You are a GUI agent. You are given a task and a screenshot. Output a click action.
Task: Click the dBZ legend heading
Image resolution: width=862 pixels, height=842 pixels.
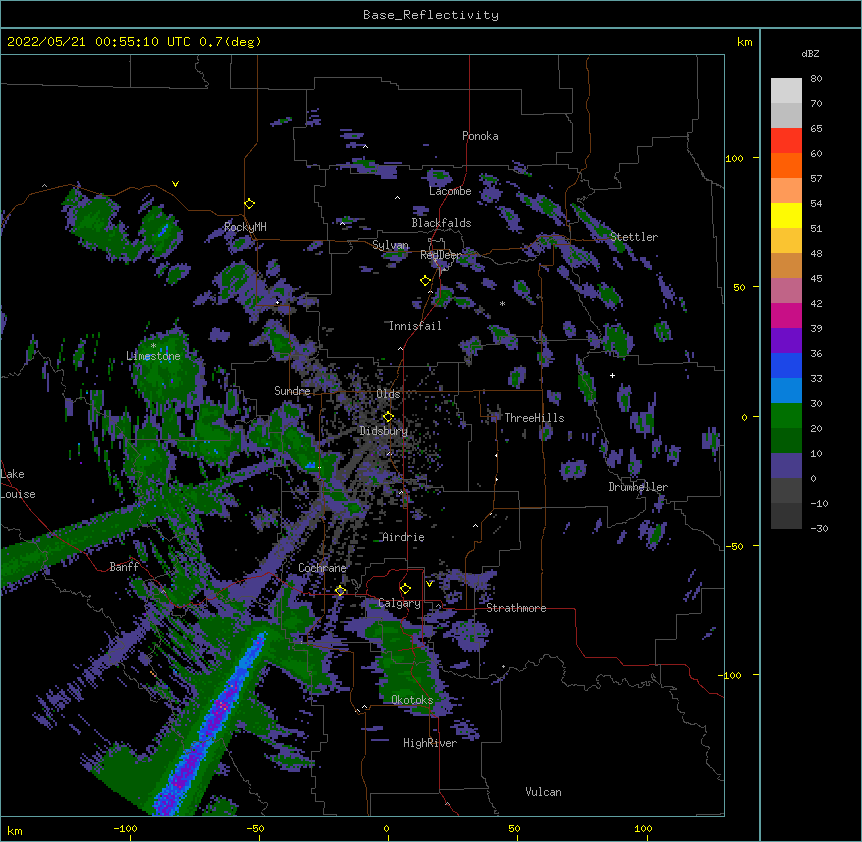click(810, 53)
